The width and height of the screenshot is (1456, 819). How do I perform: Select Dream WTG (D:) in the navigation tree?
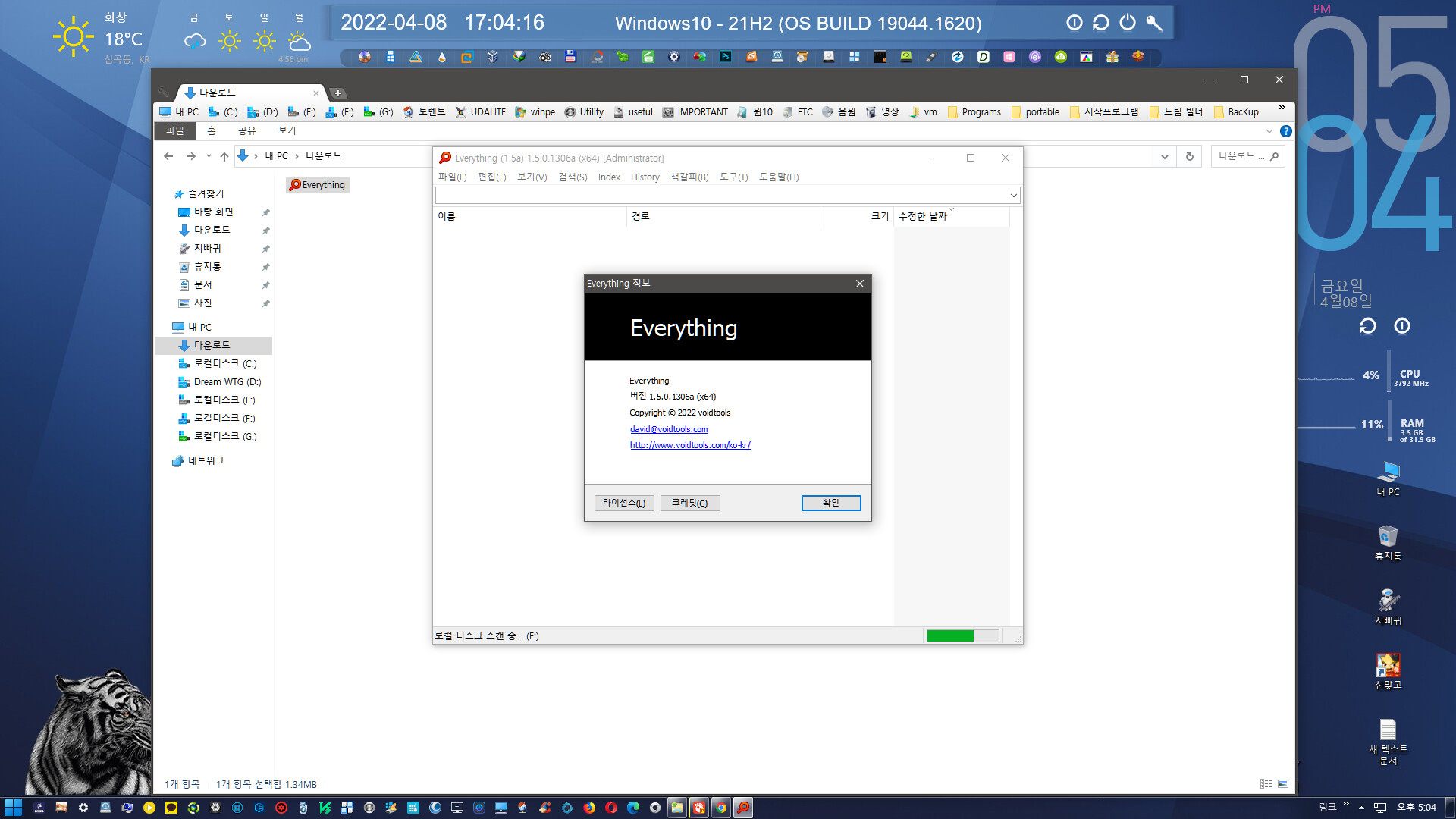220,381
